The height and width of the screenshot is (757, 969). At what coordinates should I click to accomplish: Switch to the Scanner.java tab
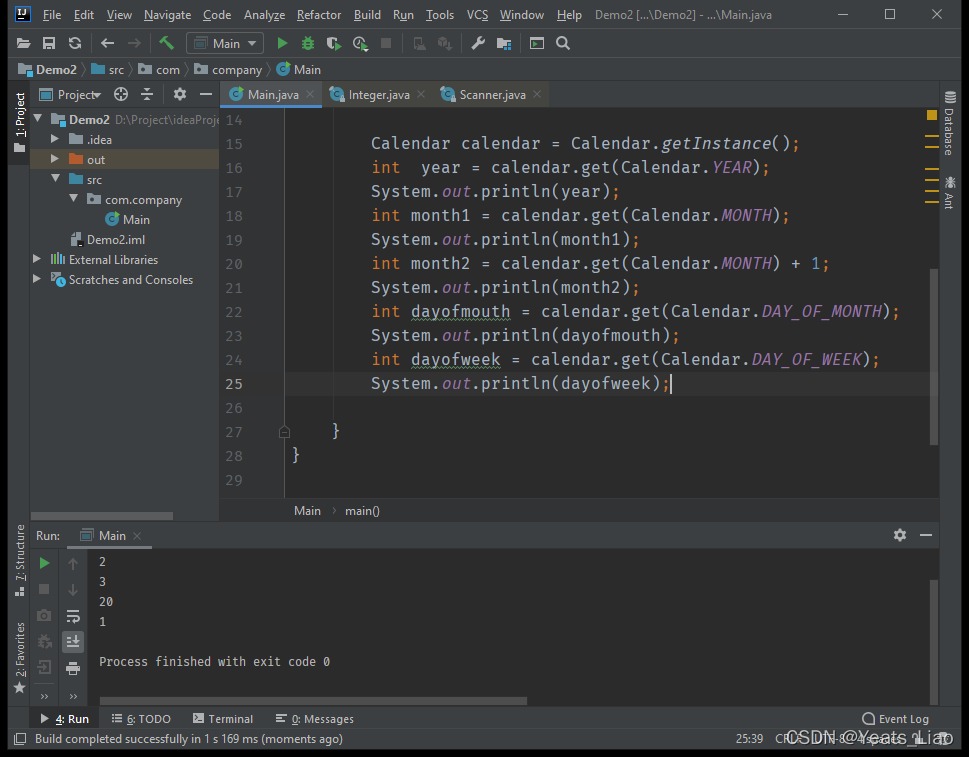click(493, 95)
